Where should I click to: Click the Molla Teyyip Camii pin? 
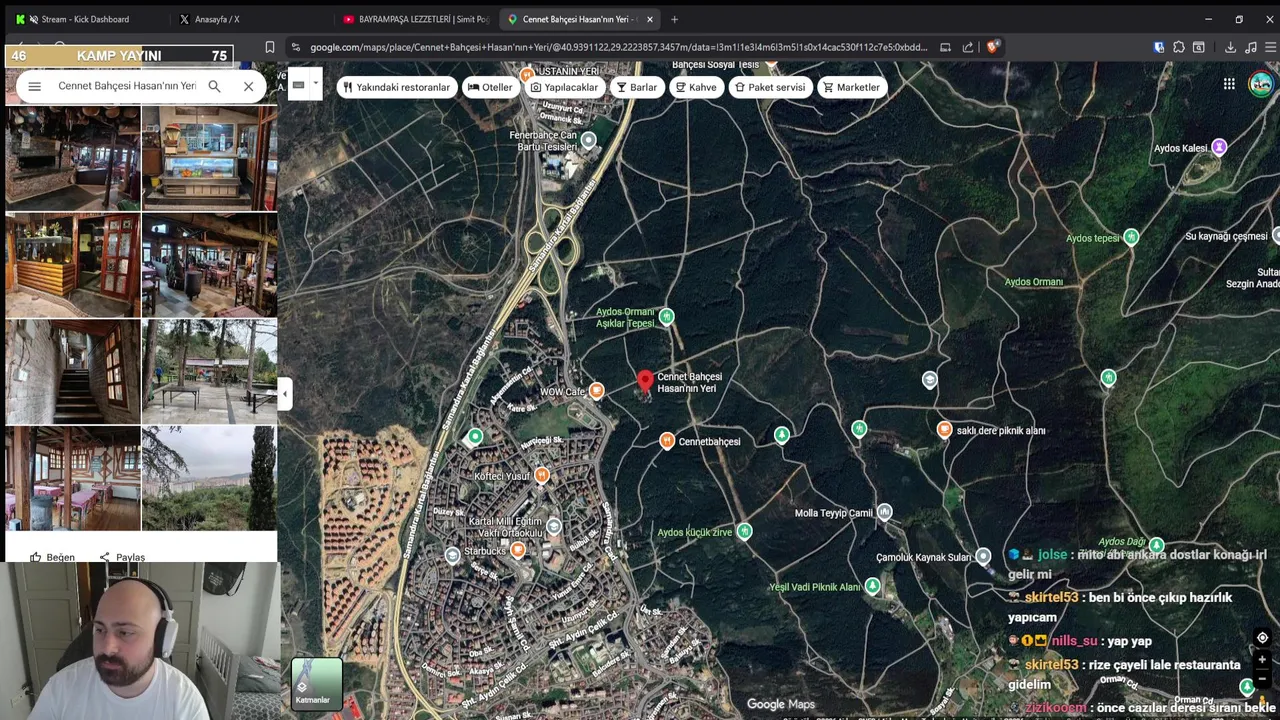884,513
